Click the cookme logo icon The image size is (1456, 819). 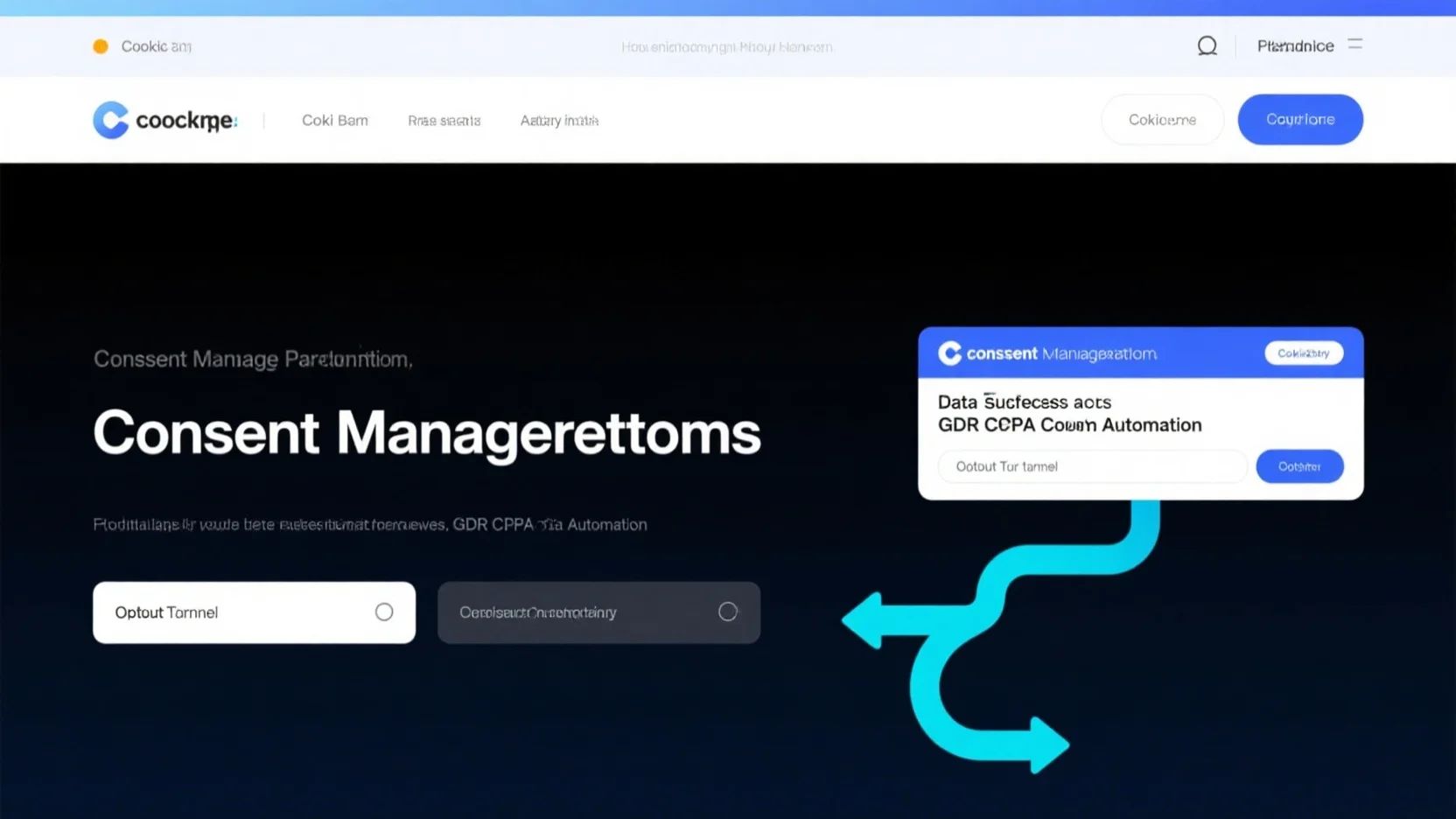pos(111,120)
